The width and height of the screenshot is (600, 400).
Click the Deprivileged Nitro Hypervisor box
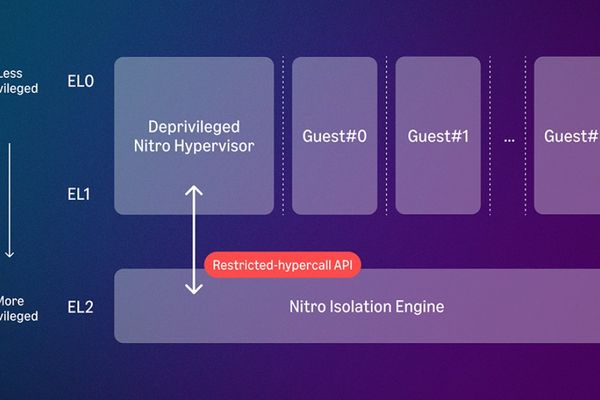[194, 136]
